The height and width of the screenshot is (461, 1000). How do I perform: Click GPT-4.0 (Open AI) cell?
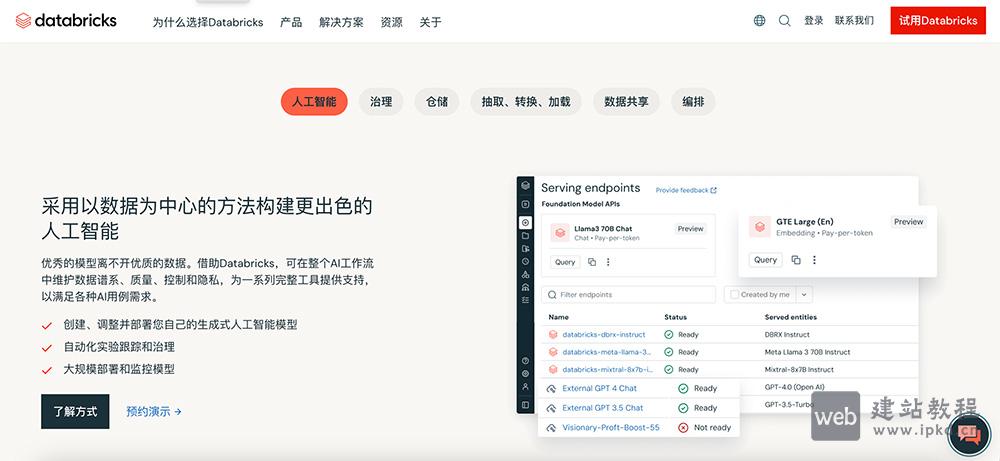coord(795,387)
